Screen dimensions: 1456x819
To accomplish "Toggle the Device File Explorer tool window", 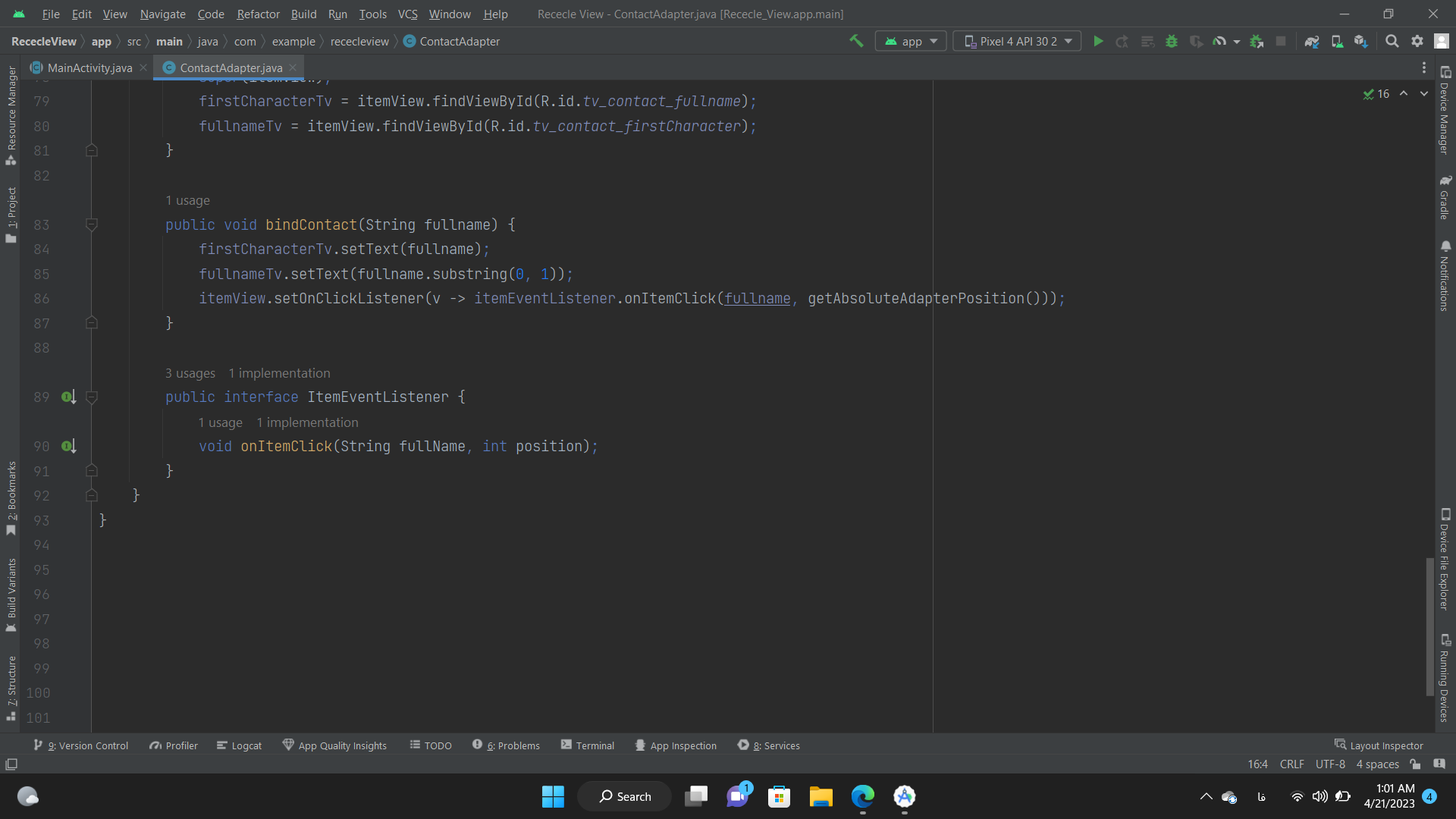I will pyautogui.click(x=1445, y=559).
